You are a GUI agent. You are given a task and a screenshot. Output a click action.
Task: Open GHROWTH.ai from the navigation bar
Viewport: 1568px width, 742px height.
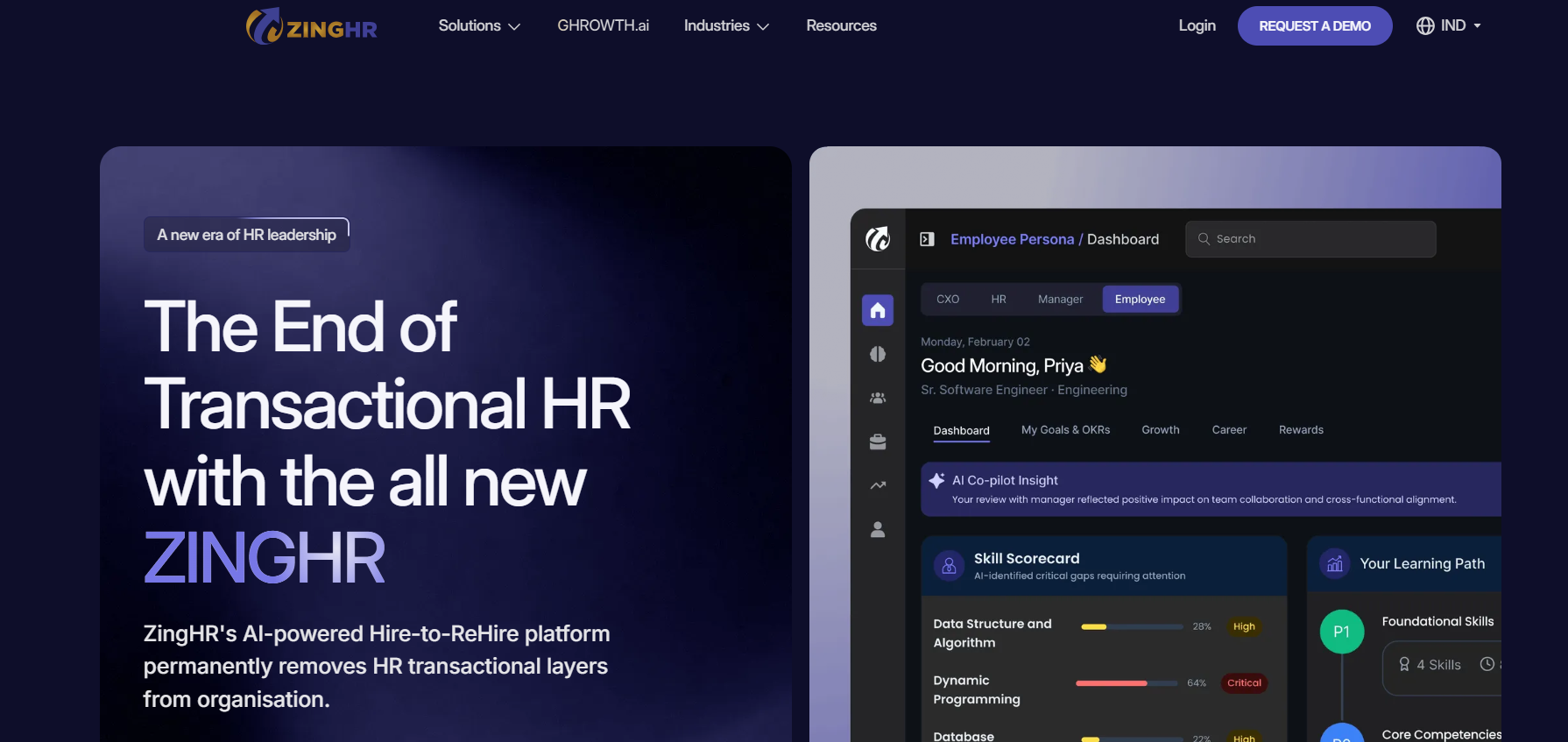point(603,26)
